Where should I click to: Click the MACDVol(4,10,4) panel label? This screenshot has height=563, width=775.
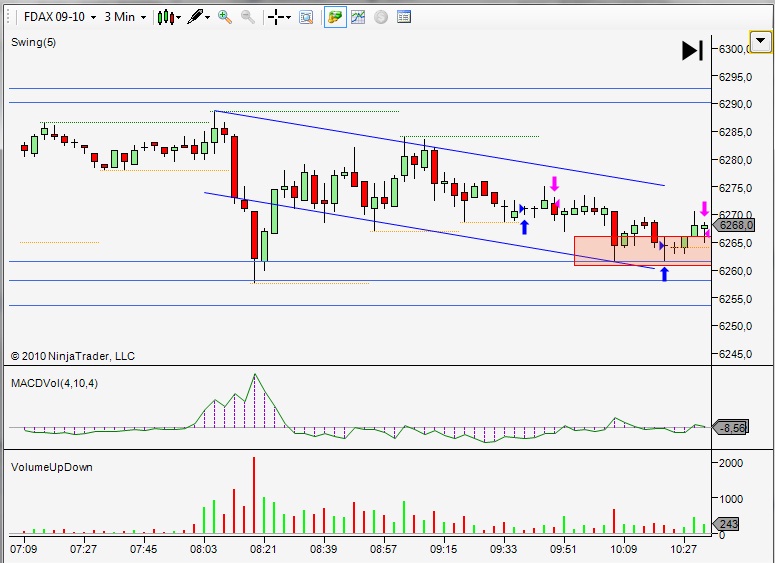pyautogui.click(x=54, y=383)
